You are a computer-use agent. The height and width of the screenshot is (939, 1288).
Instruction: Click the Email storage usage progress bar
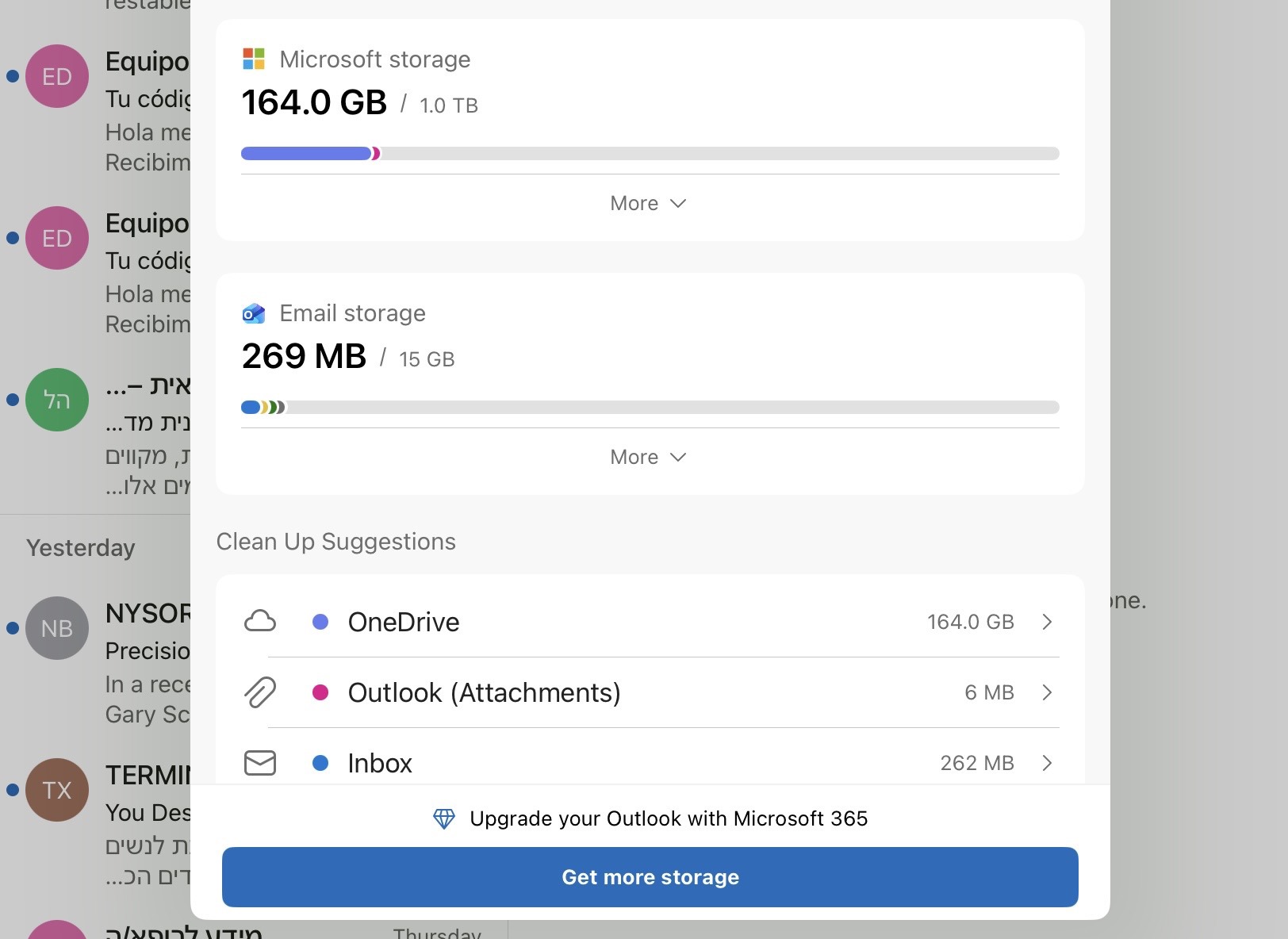[x=650, y=408]
